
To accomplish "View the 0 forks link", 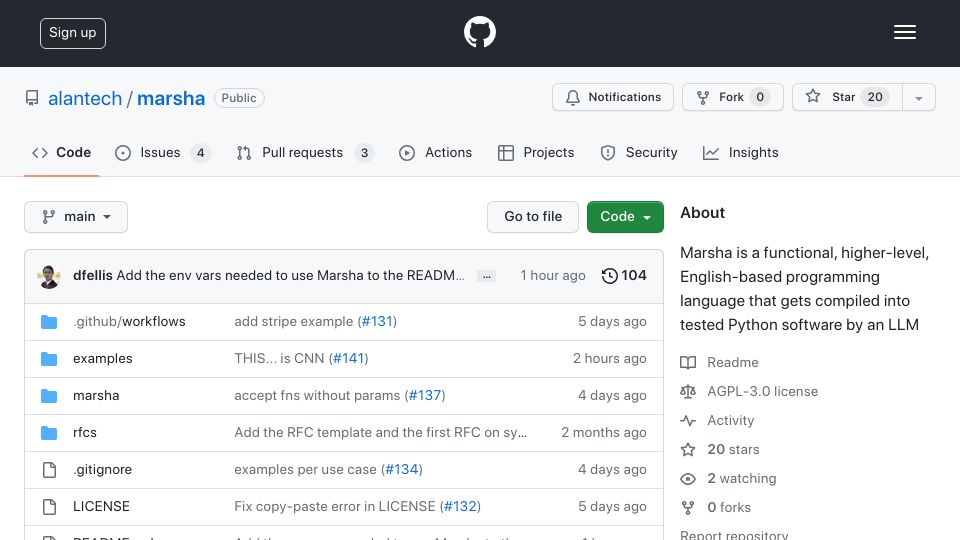I will click(x=716, y=508).
